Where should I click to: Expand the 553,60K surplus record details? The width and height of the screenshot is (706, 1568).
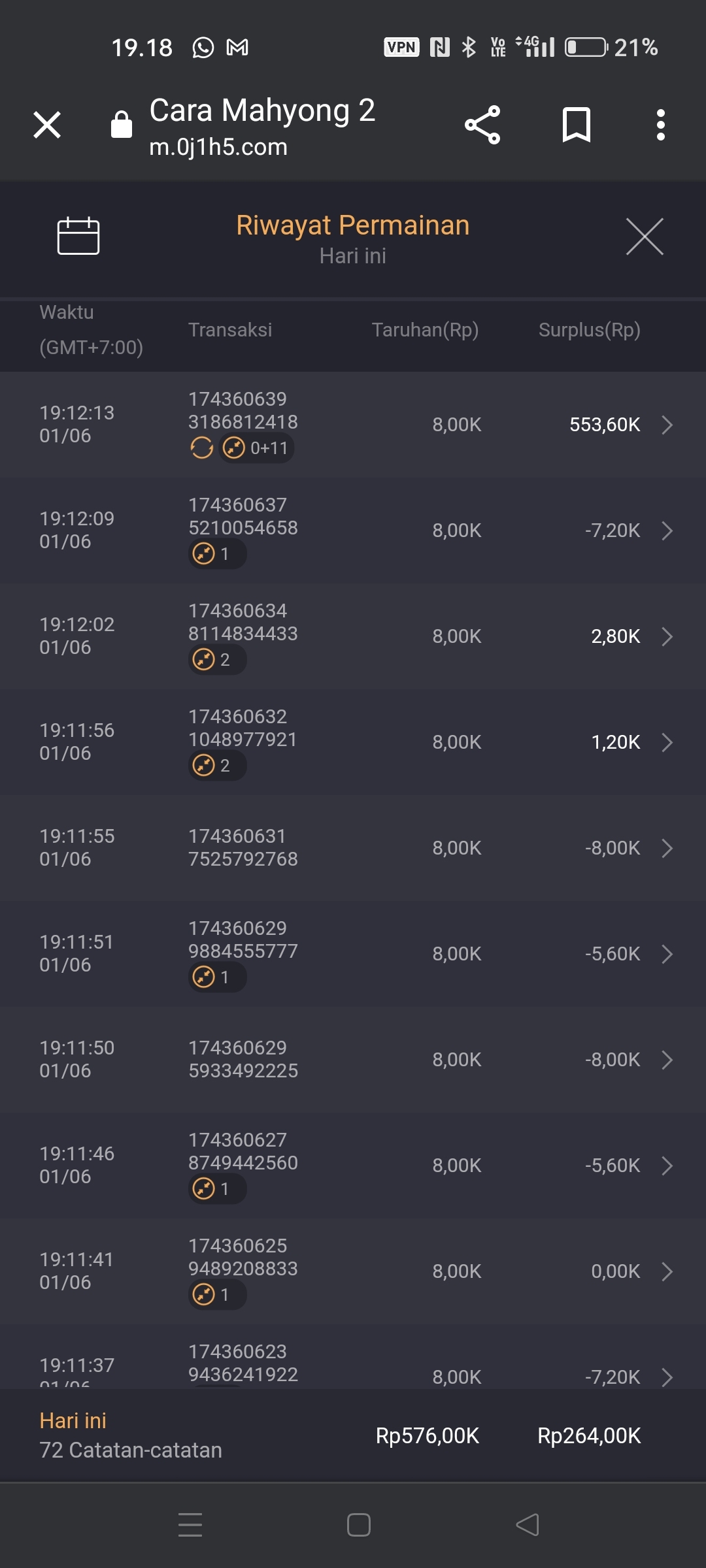click(x=667, y=425)
